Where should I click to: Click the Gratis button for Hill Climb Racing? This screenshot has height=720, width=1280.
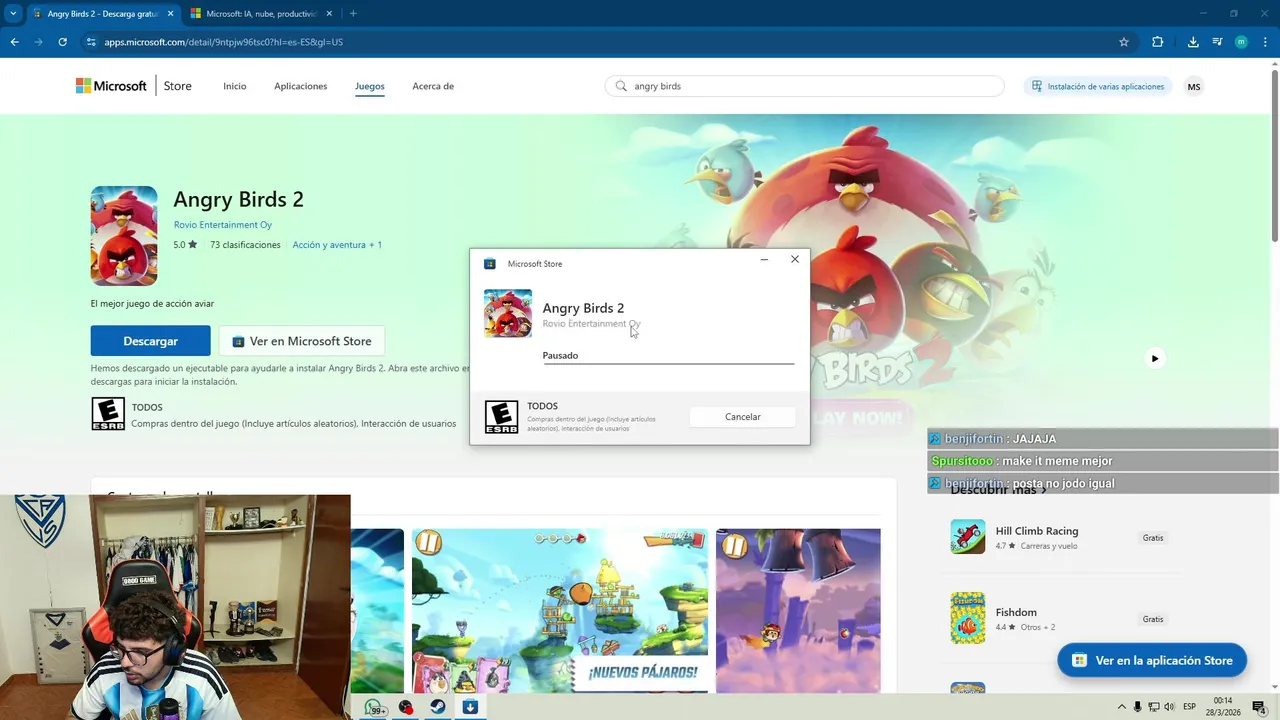(1153, 538)
